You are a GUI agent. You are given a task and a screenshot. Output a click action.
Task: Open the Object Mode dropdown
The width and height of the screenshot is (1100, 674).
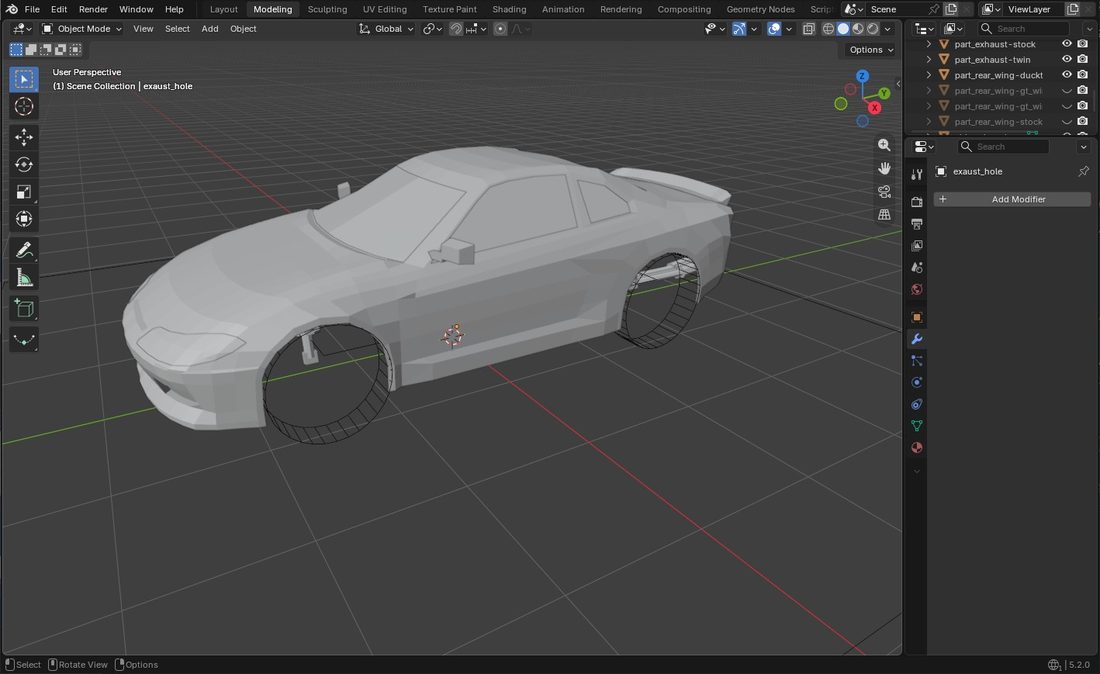point(81,29)
